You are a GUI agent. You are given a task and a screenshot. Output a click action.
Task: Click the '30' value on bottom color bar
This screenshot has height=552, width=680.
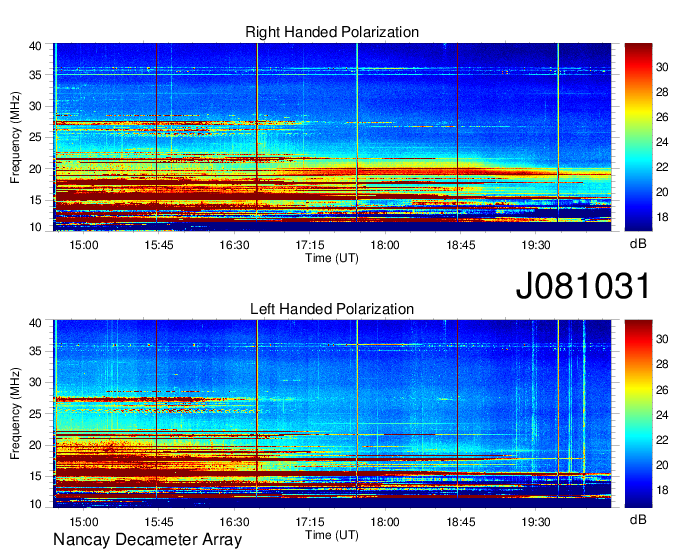click(x=662, y=339)
